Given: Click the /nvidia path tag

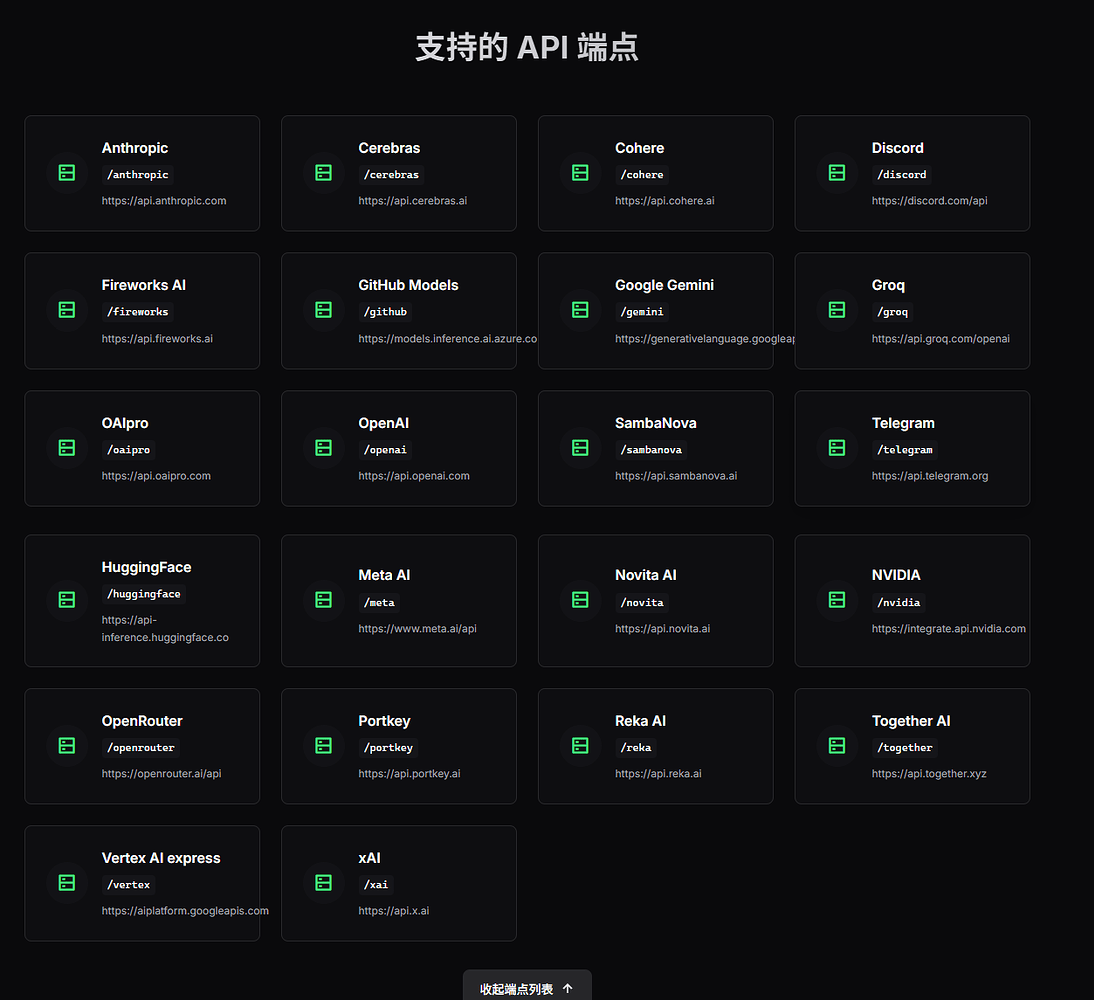Looking at the screenshot, I should [899, 602].
